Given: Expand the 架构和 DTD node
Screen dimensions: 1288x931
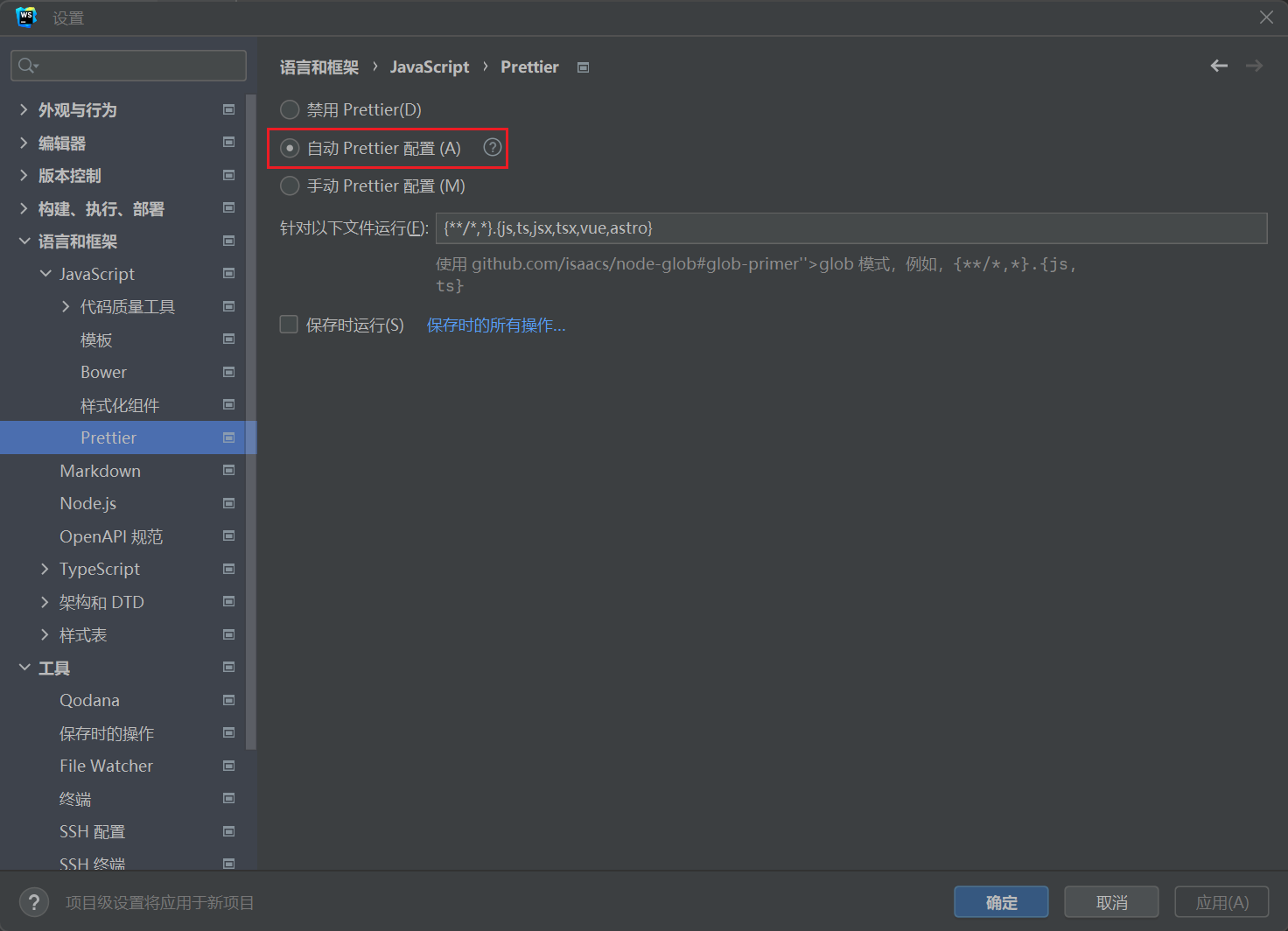Looking at the screenshot, I should [45, 602].
